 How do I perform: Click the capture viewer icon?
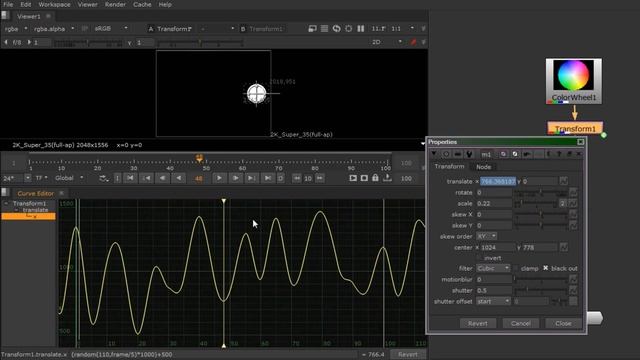364,178
